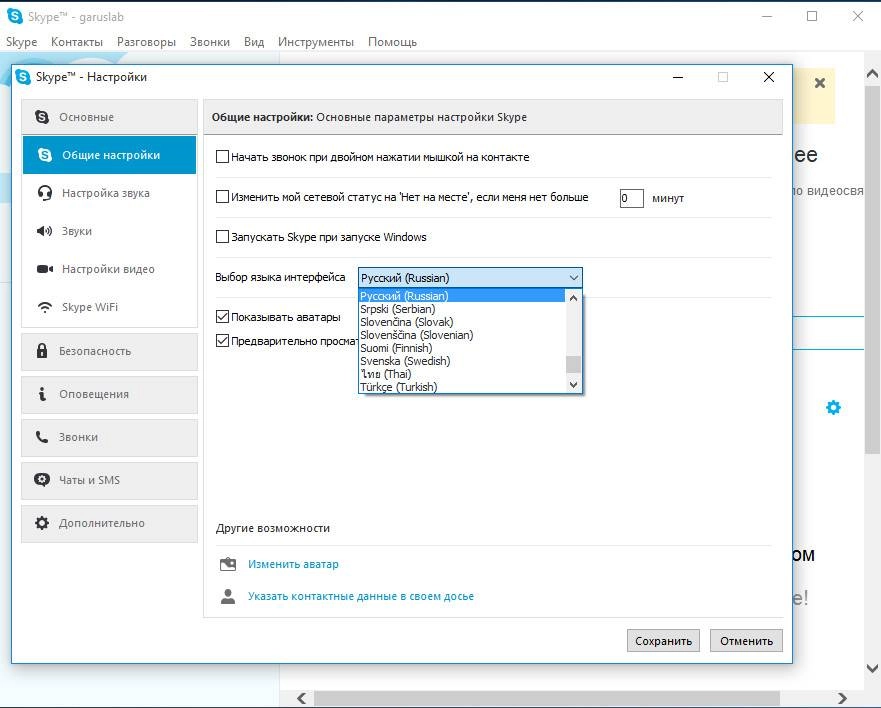Open the Безопасность settings section
The height and width of the screenshot is (708, 881).
click(110, 351)
